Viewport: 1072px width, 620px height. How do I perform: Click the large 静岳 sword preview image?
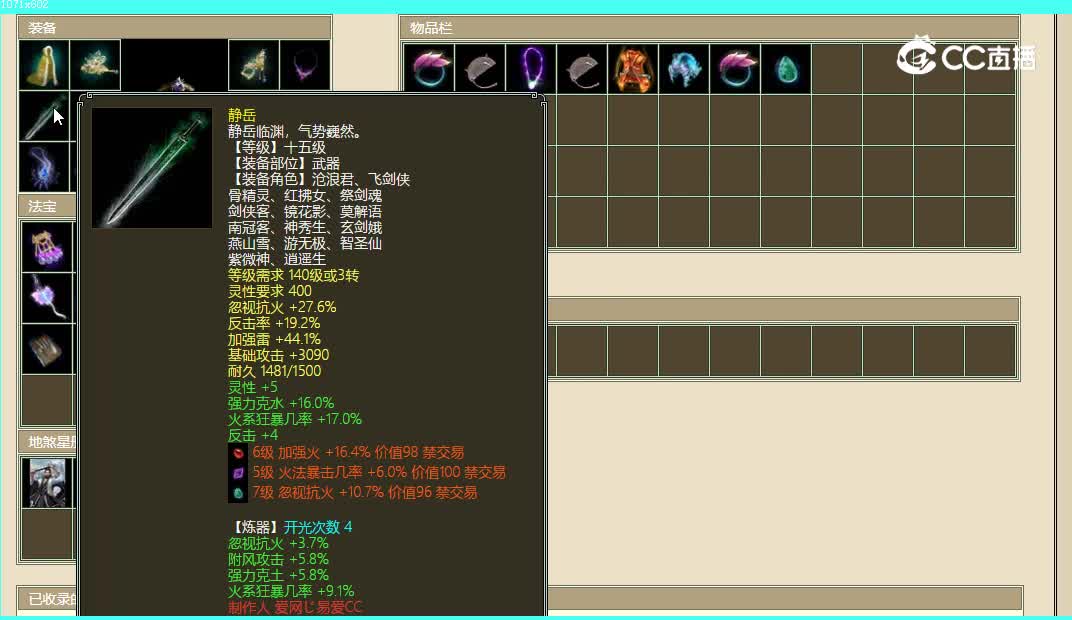[152, 168]
